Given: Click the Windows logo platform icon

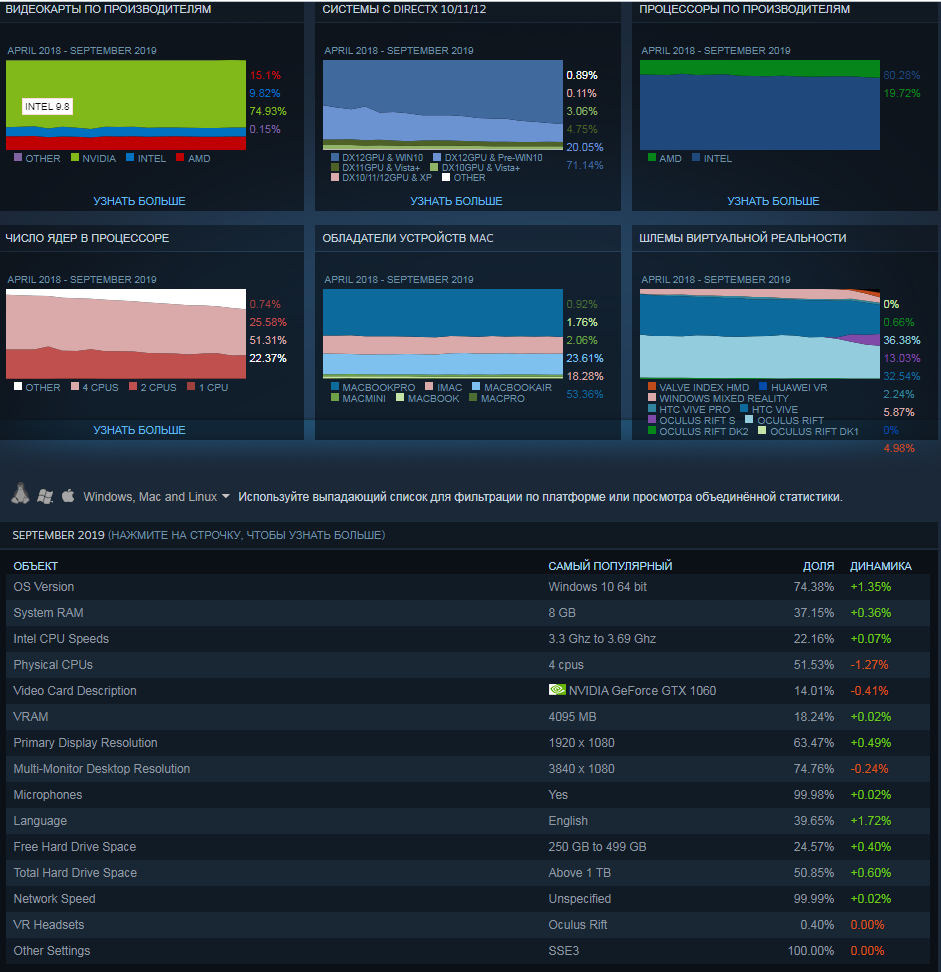Looking at the screenshot, I should [45, 496].
